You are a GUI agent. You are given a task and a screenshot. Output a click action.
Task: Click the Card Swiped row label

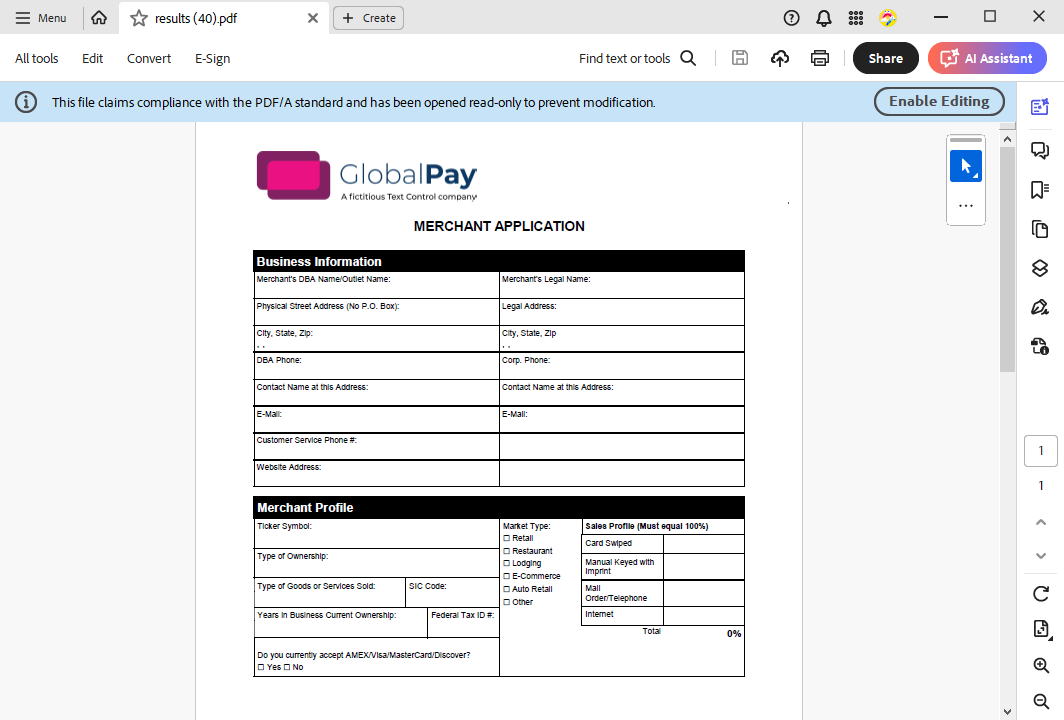(x=609, y=543)
